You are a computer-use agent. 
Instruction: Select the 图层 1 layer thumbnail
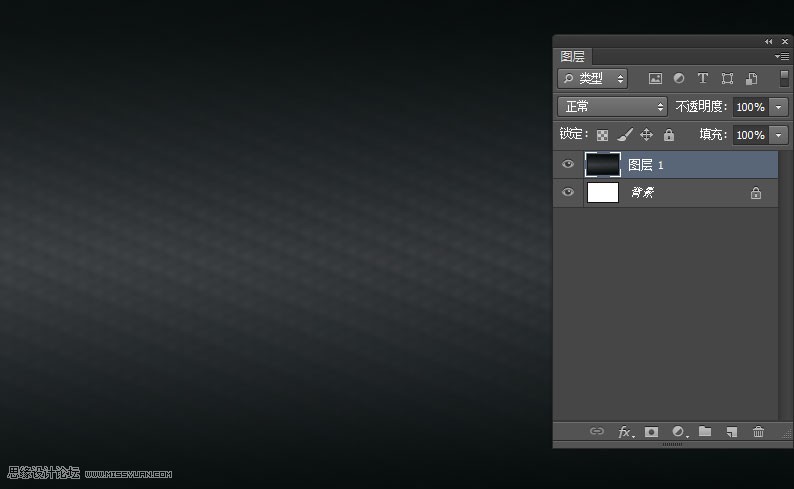click(603, 164)
